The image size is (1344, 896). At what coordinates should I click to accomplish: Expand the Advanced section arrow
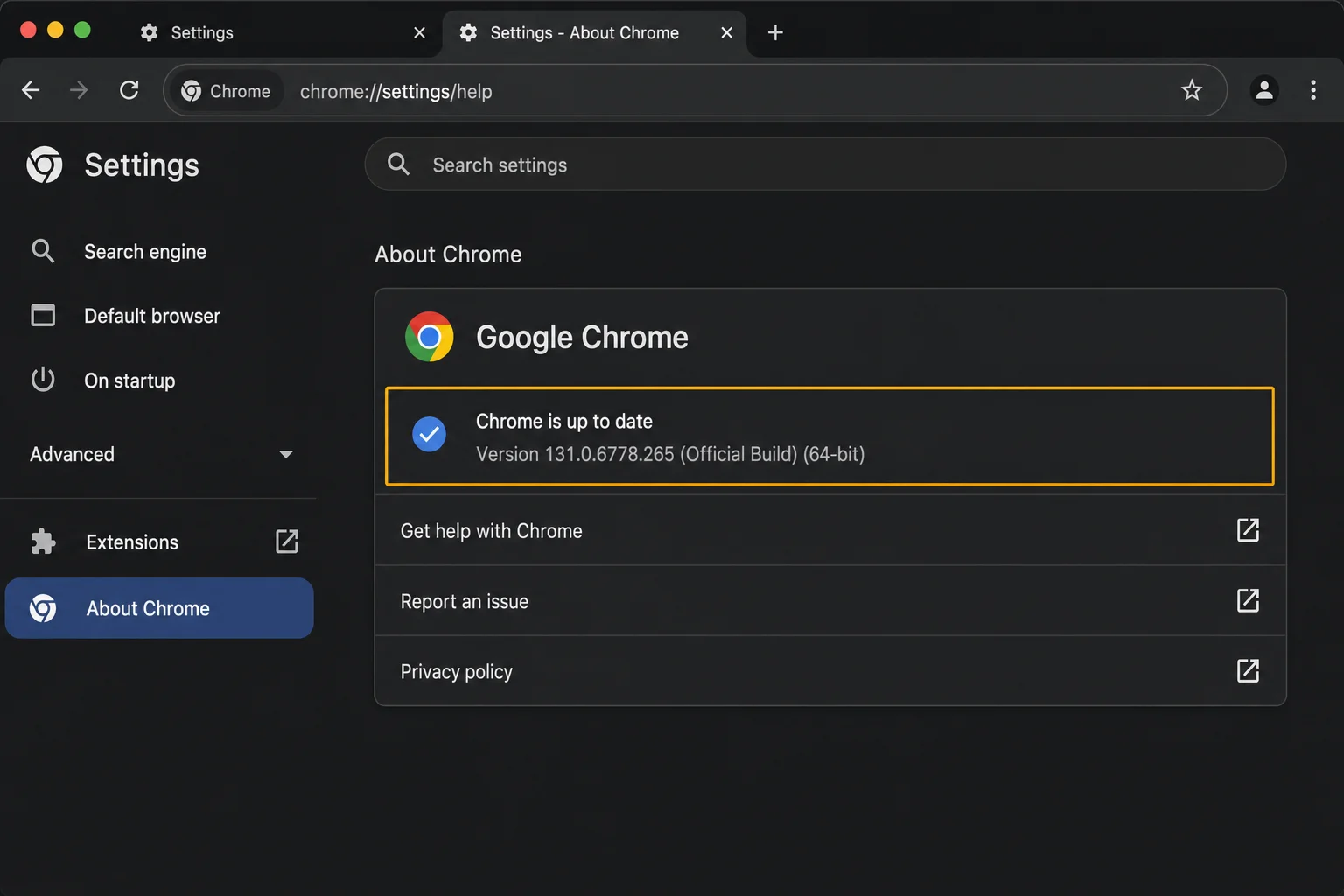pyautogui.click(x=285, y=455)
